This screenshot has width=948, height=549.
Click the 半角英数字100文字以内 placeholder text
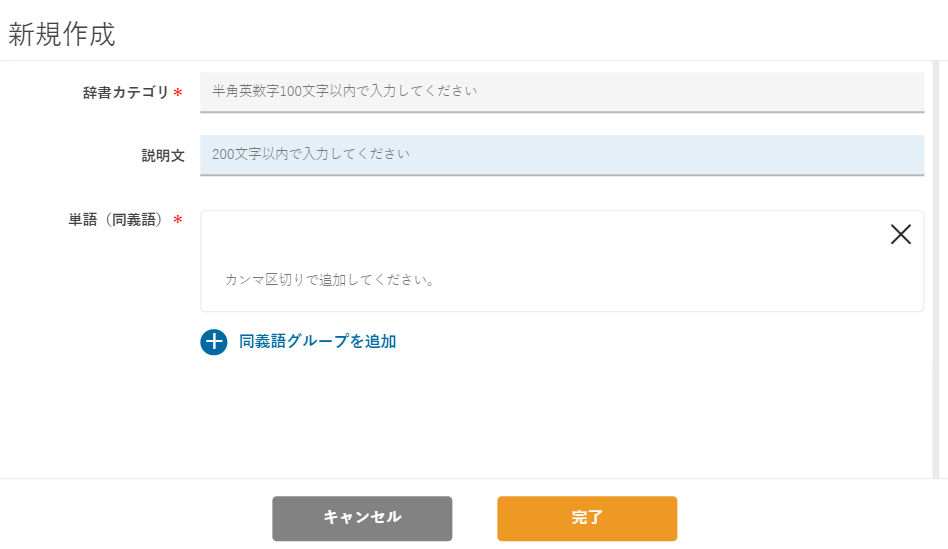point(345,91)
